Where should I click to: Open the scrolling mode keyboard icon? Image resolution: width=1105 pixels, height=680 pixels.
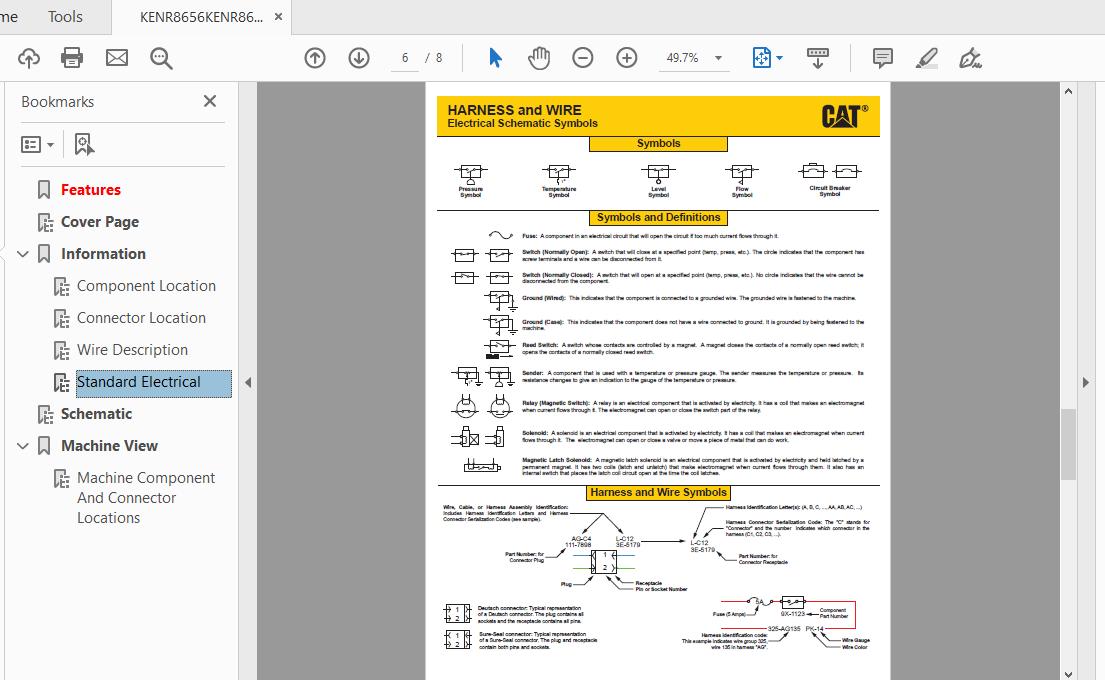click(x=817, y=58)
